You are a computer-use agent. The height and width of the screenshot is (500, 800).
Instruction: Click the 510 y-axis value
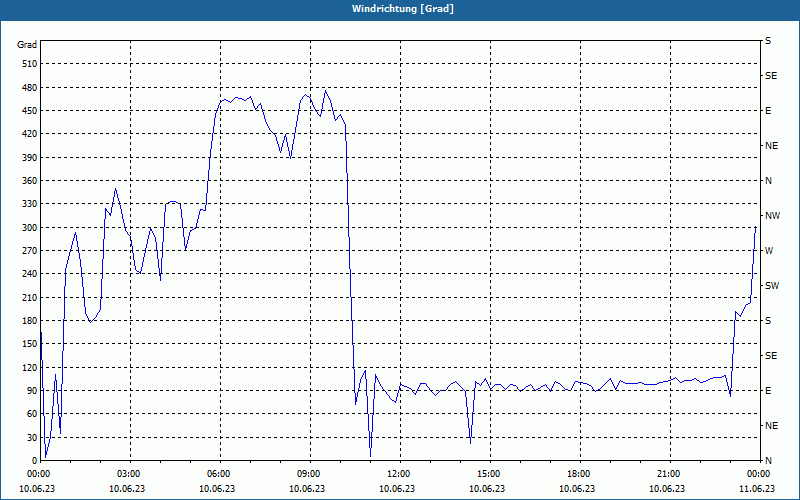click(x=30, y=64)
